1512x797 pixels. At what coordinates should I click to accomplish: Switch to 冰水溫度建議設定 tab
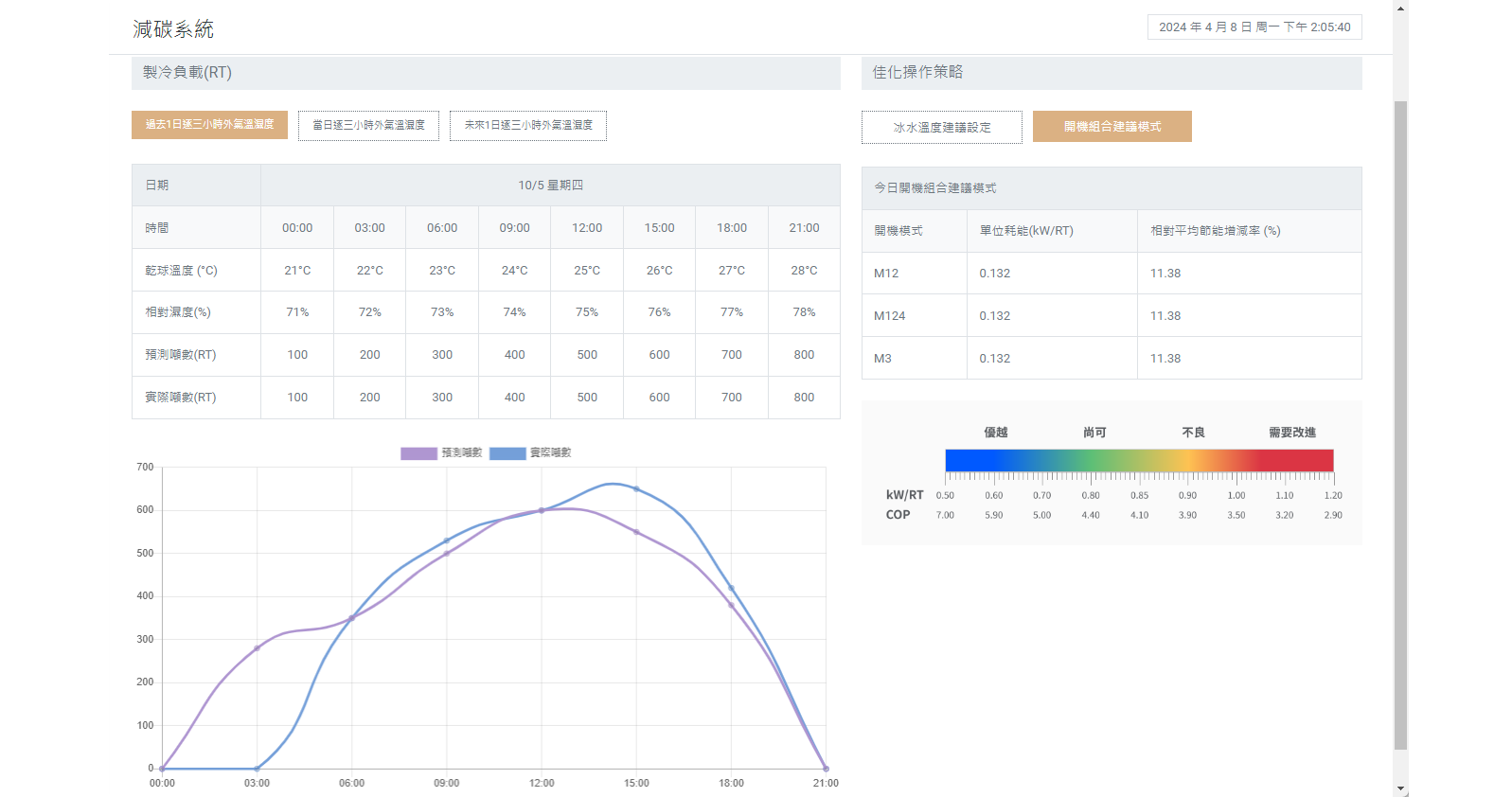[942, 127]
